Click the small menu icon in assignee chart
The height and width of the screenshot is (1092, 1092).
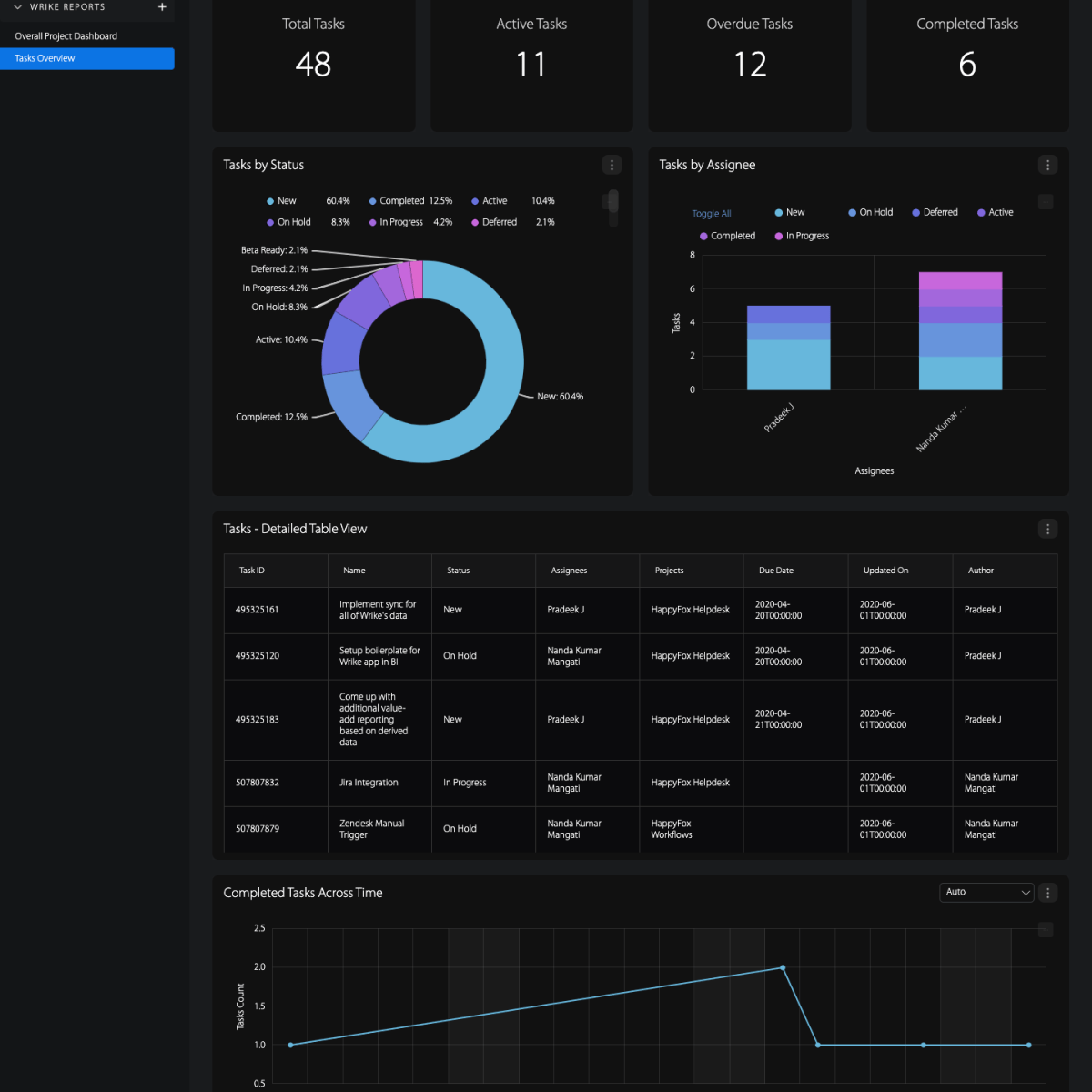pos(1046,202)
